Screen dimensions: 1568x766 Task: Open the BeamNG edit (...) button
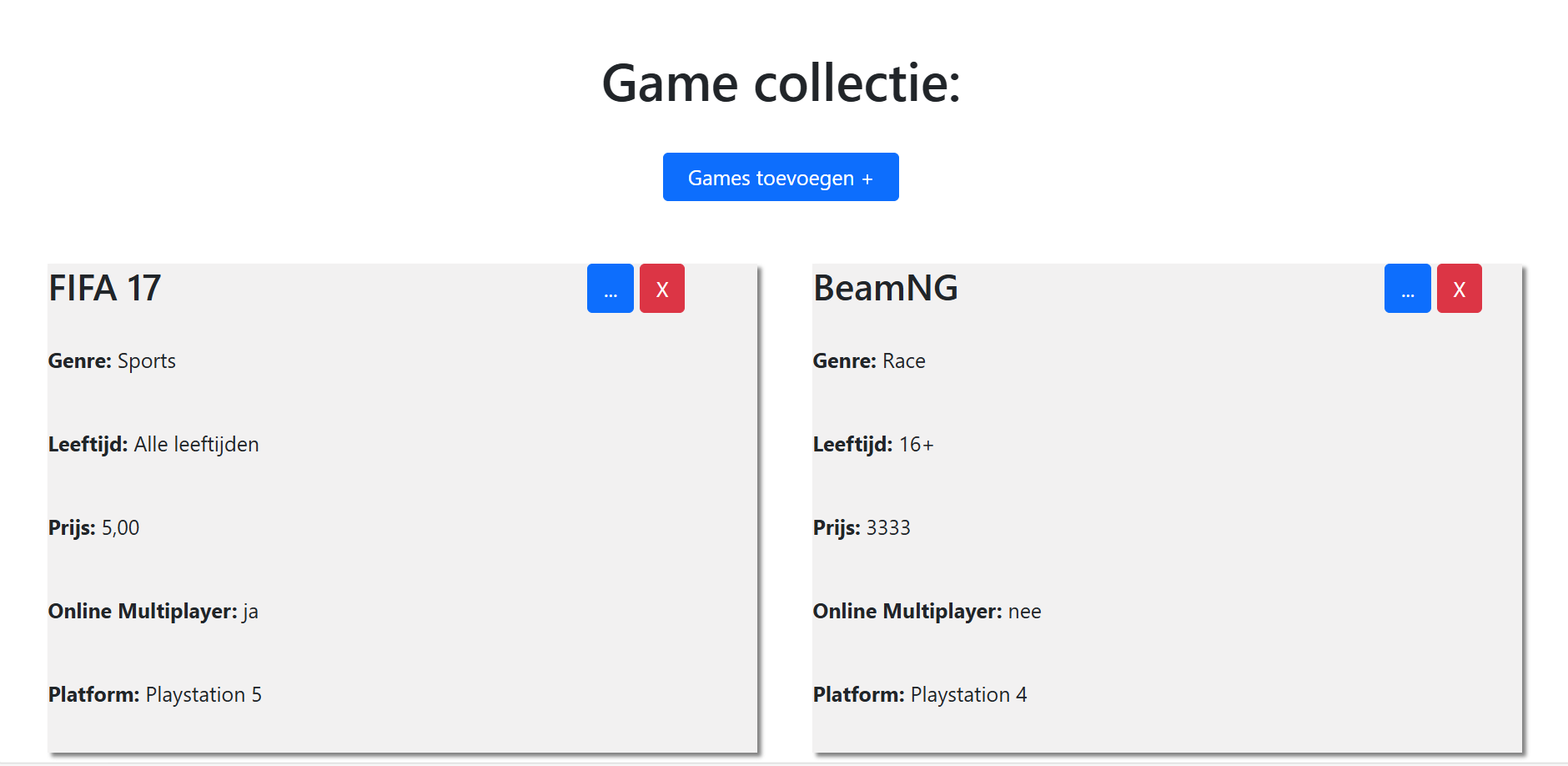1408,289
